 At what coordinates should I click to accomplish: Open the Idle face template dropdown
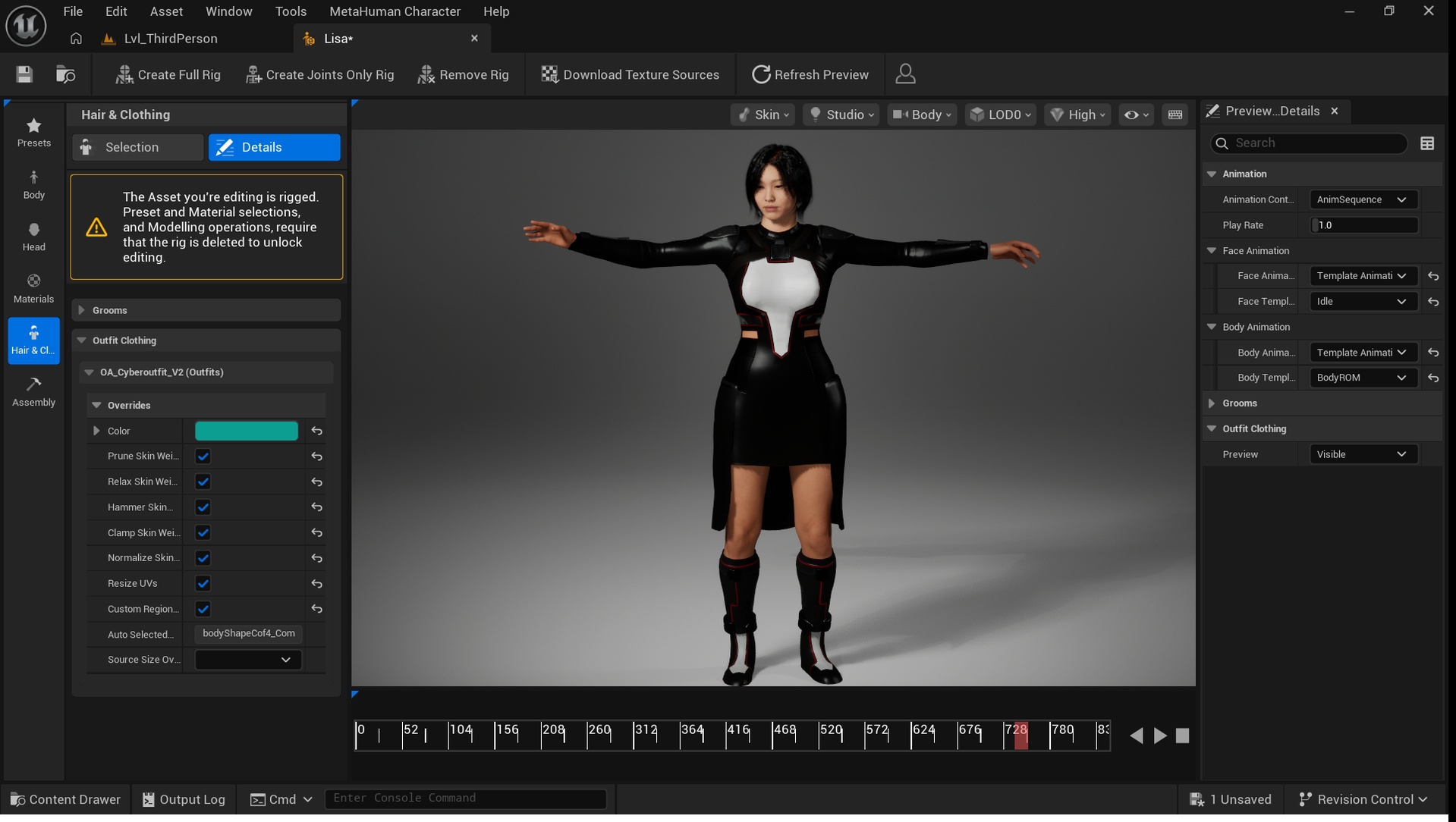click(x=1363, y=302)
